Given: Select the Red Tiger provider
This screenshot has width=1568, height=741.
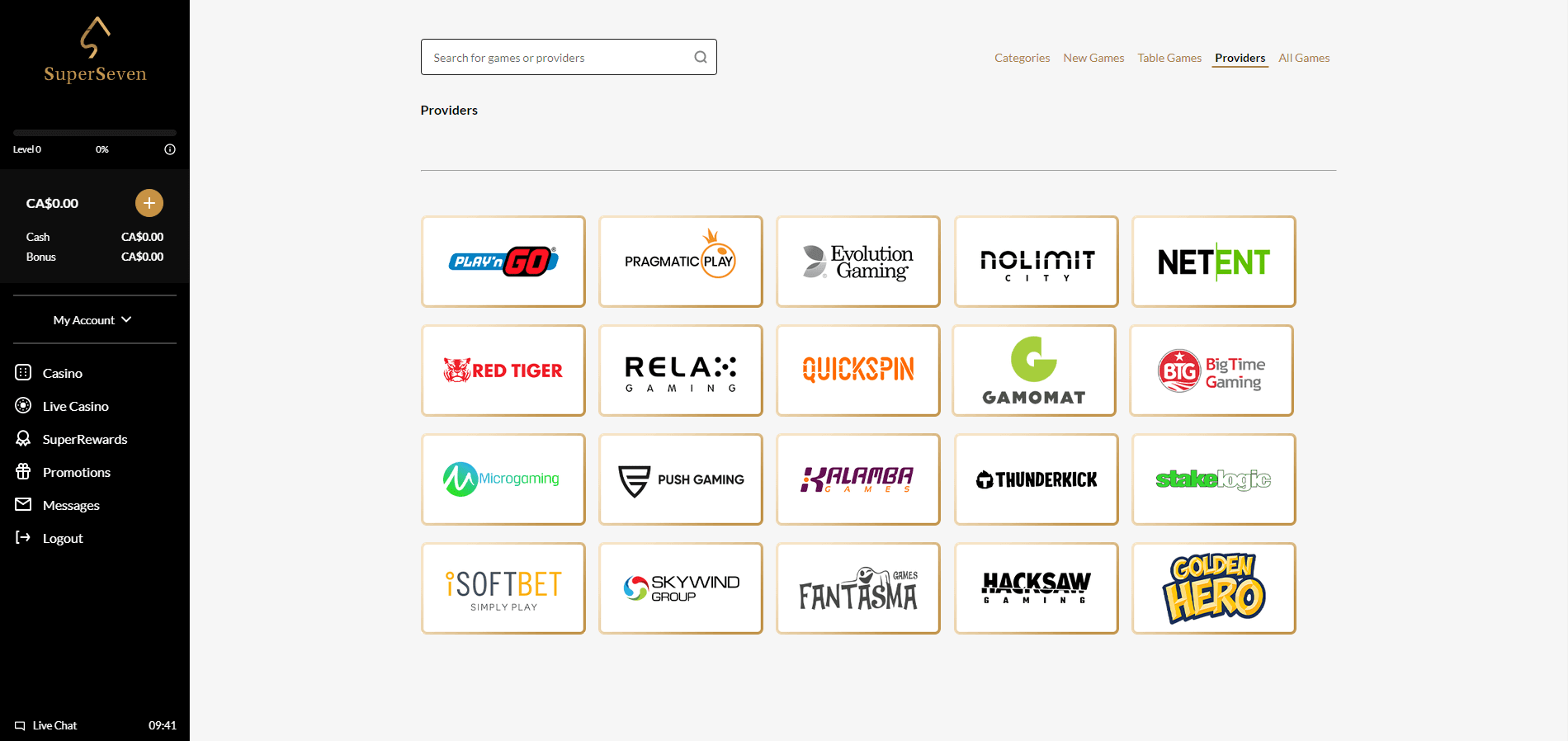Looking at the screenshot, I should tap(503, 370).
